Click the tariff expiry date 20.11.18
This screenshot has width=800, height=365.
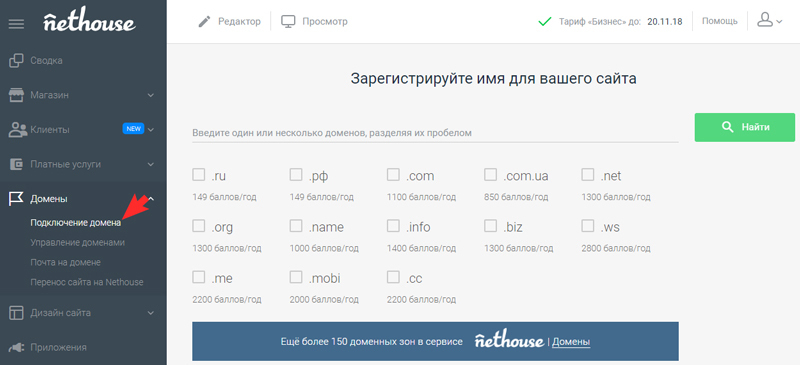[665, 21]
